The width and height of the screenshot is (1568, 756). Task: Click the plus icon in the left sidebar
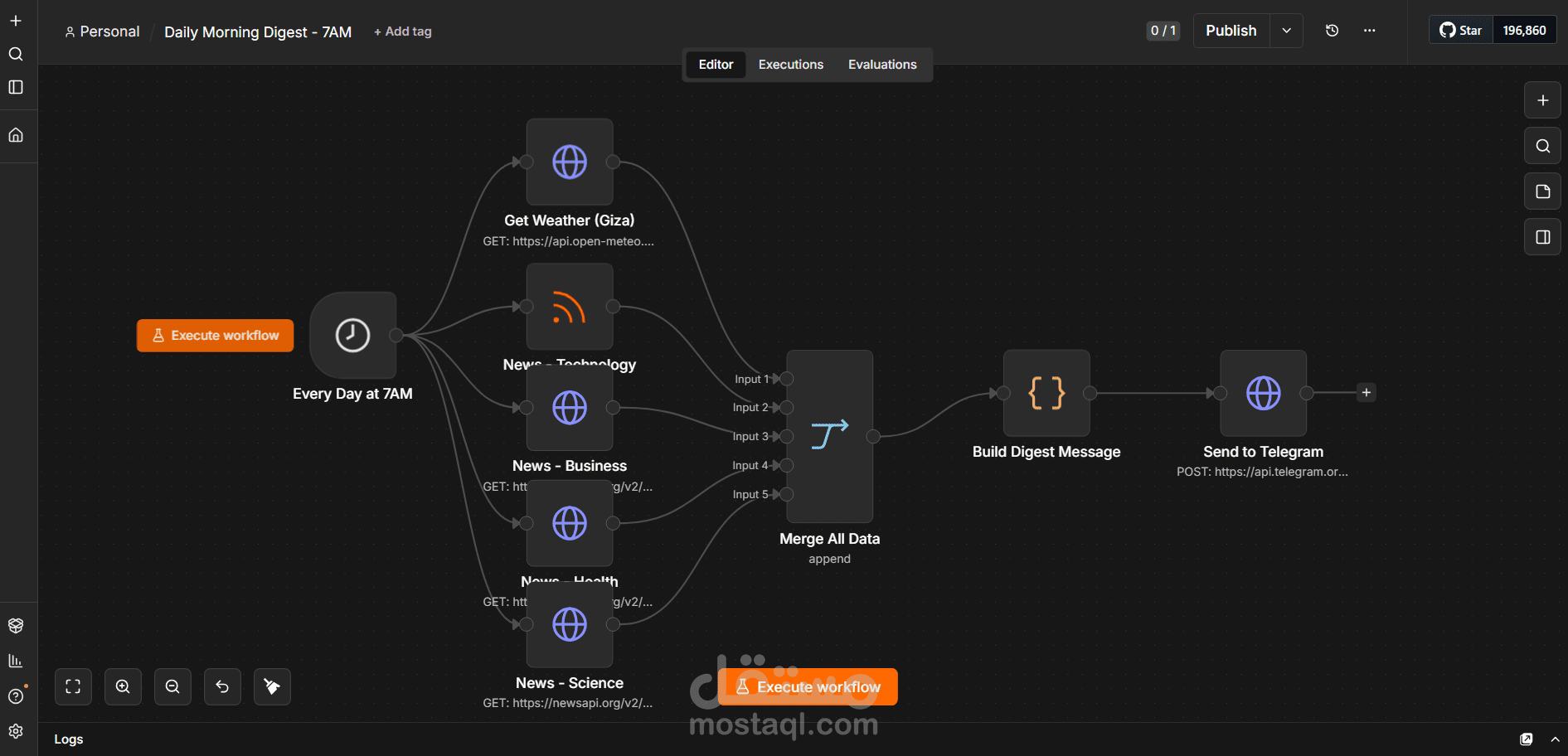16,21
